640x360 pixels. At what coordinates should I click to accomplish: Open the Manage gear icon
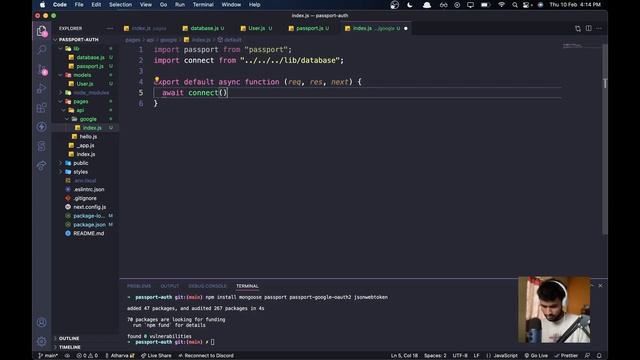click(x=42, y=341)
